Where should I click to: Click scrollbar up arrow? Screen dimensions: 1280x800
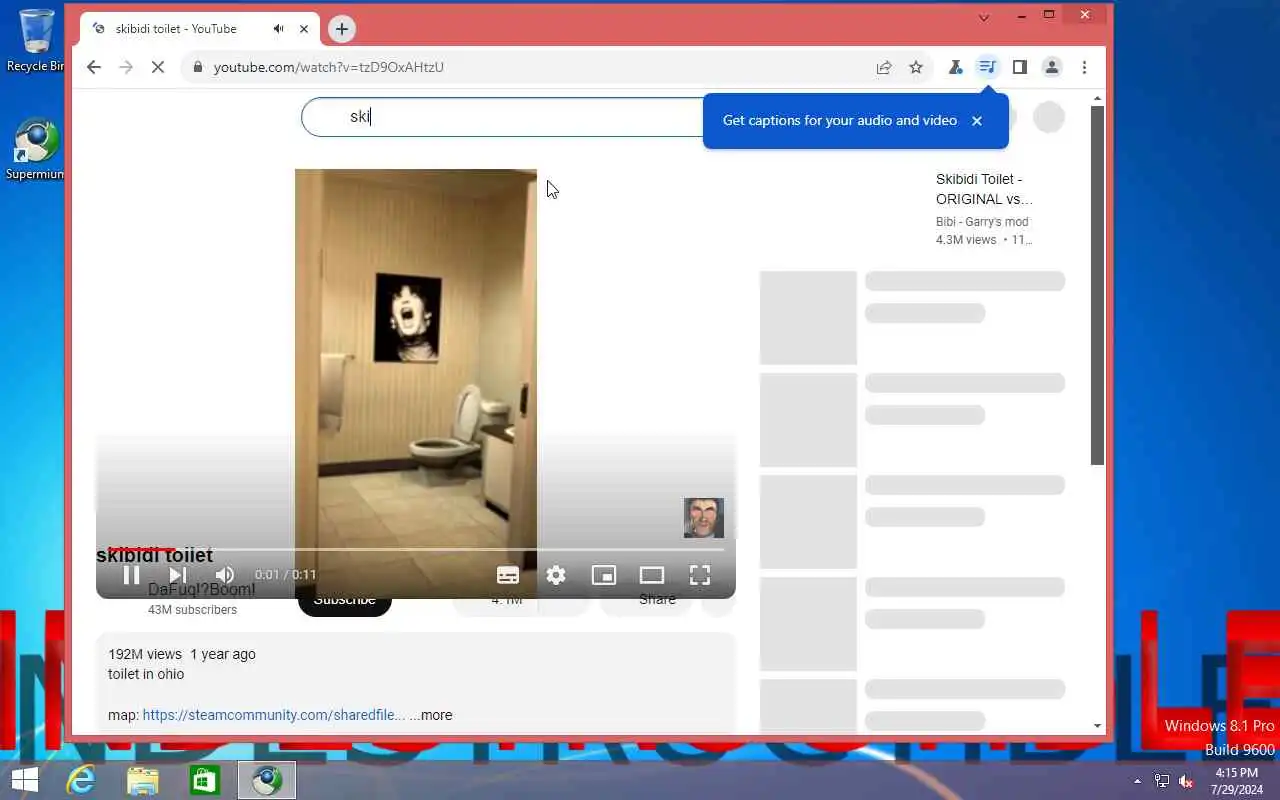[x=1097, y=98]
